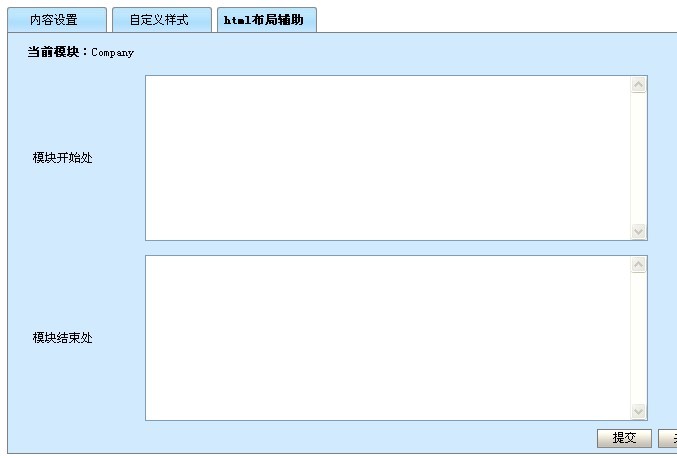677x458 pixels.
Task: Click the 当前模块 heading text
Action: coord(58,52)
